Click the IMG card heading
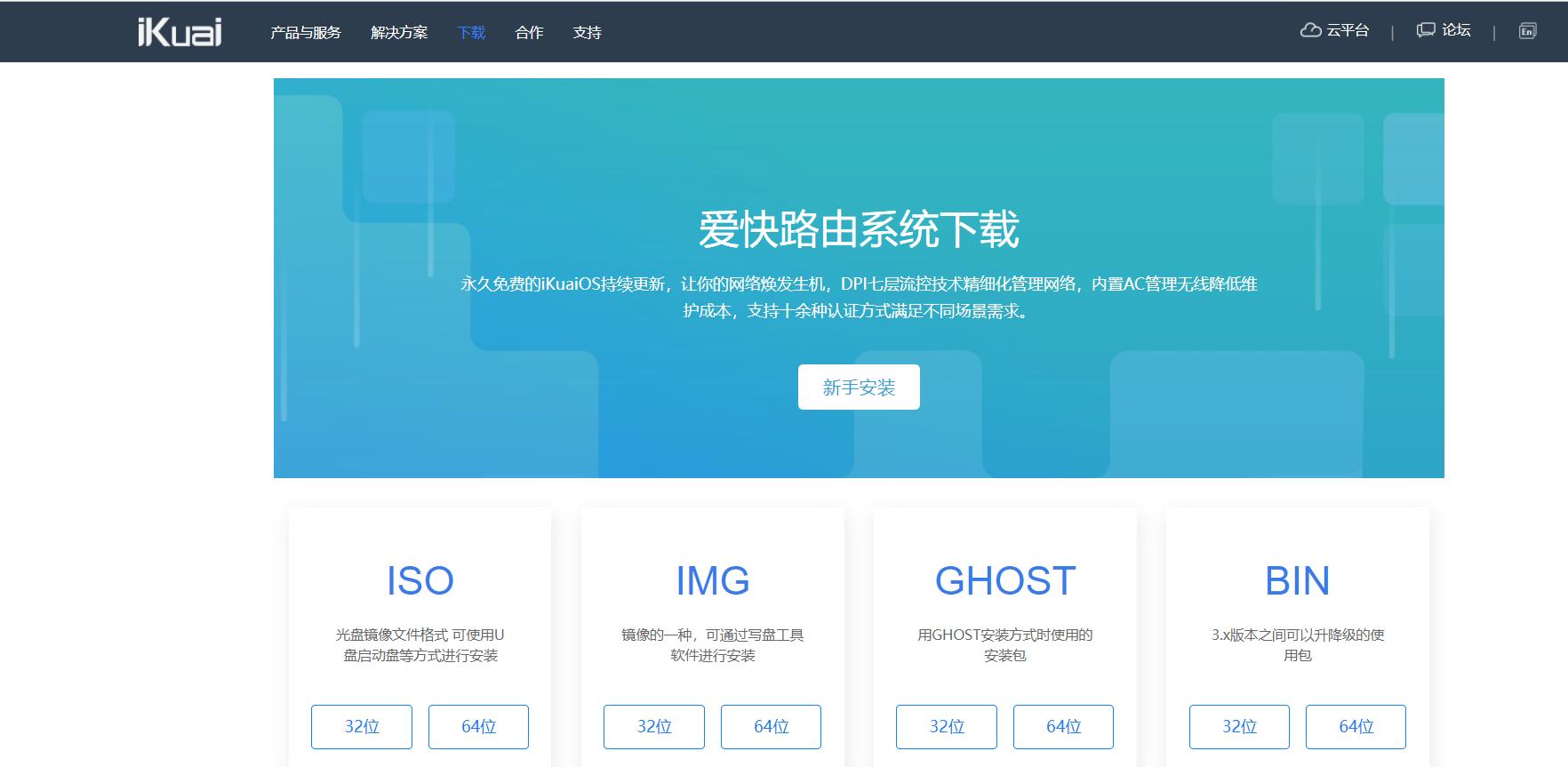 (x=713, y=581)
